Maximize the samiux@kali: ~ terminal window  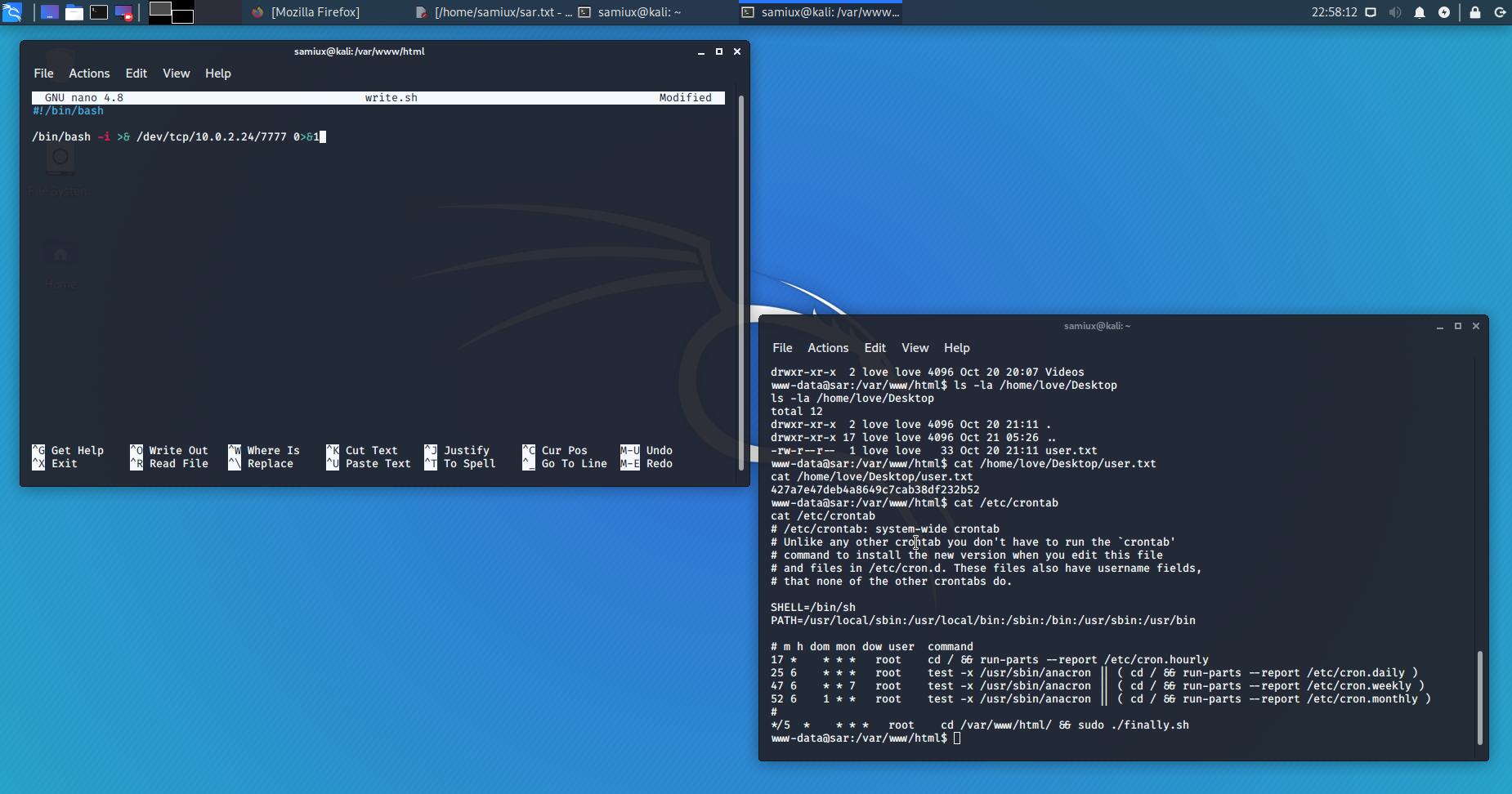tap(1458, 326)
